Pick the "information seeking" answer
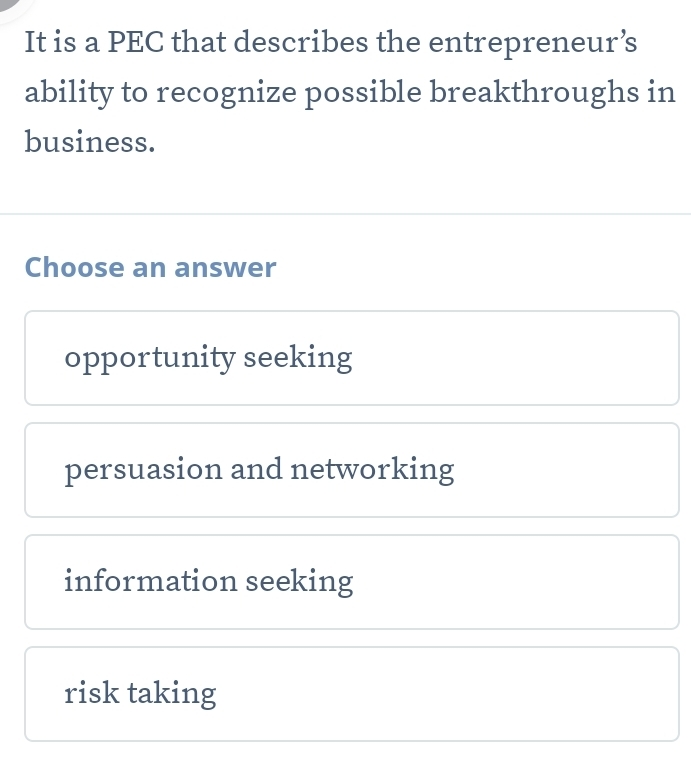The height and width of the screenshot is (762, 691). [x=352, y=582]
